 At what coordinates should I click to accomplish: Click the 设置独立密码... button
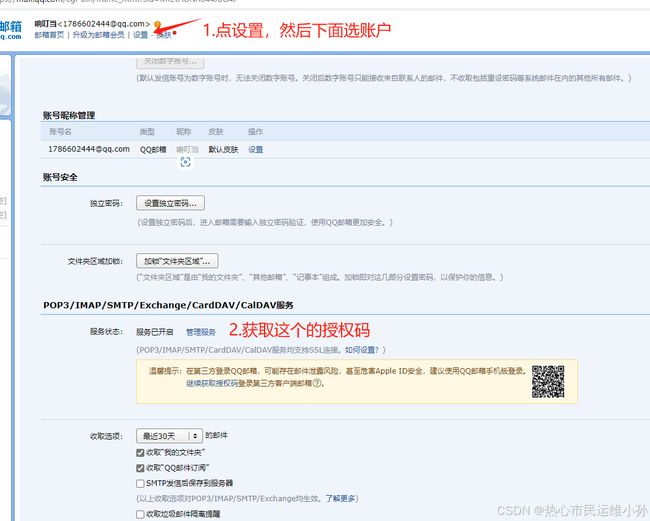click(x=170, y=203)
